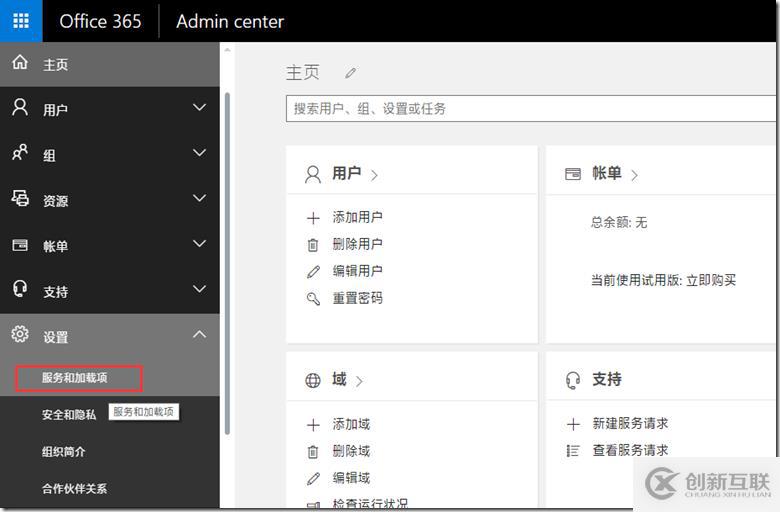Click the globe icon in the 域 card
Image resolution: width=780 pixels, height=512 pixels.
coord(313,380)
